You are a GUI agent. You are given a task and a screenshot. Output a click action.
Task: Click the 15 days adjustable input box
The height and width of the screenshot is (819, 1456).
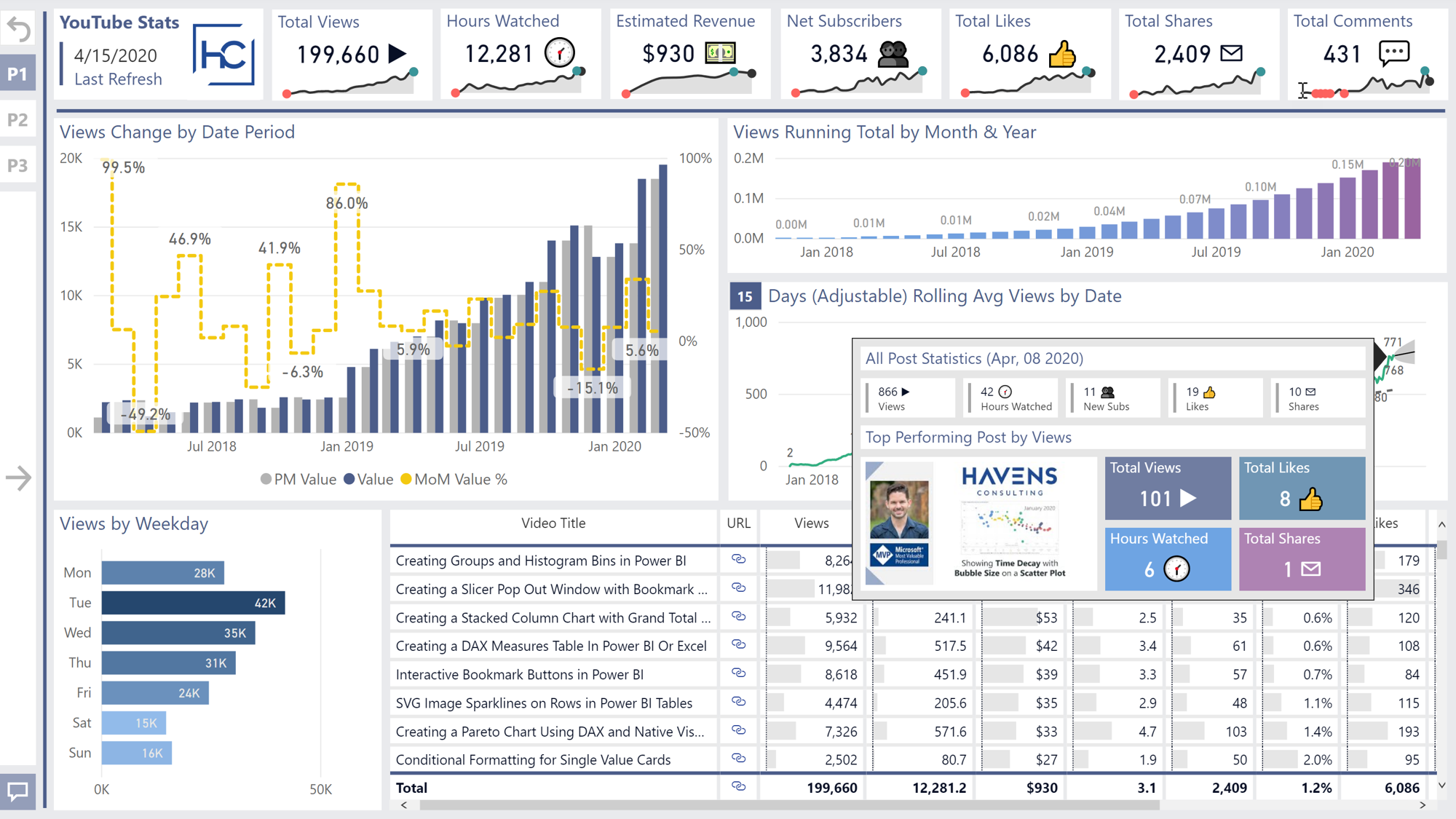point(744,296)
